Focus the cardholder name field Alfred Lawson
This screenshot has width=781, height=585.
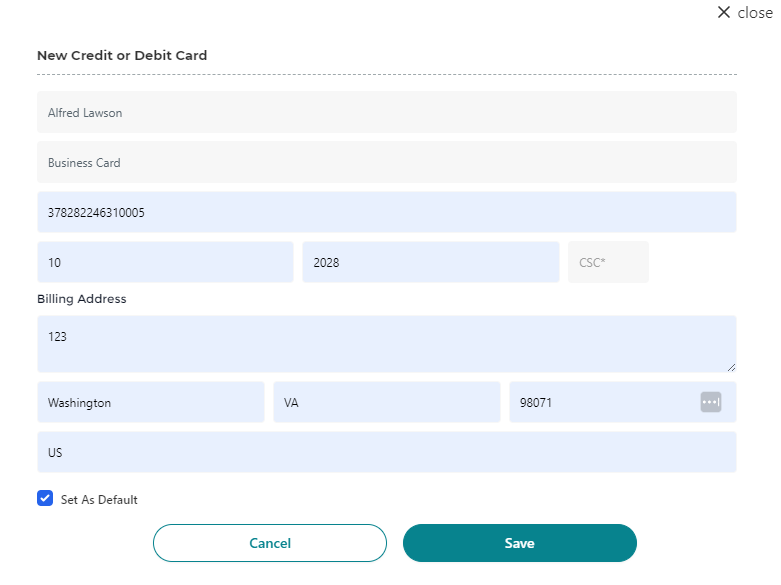tap(386, 113)
